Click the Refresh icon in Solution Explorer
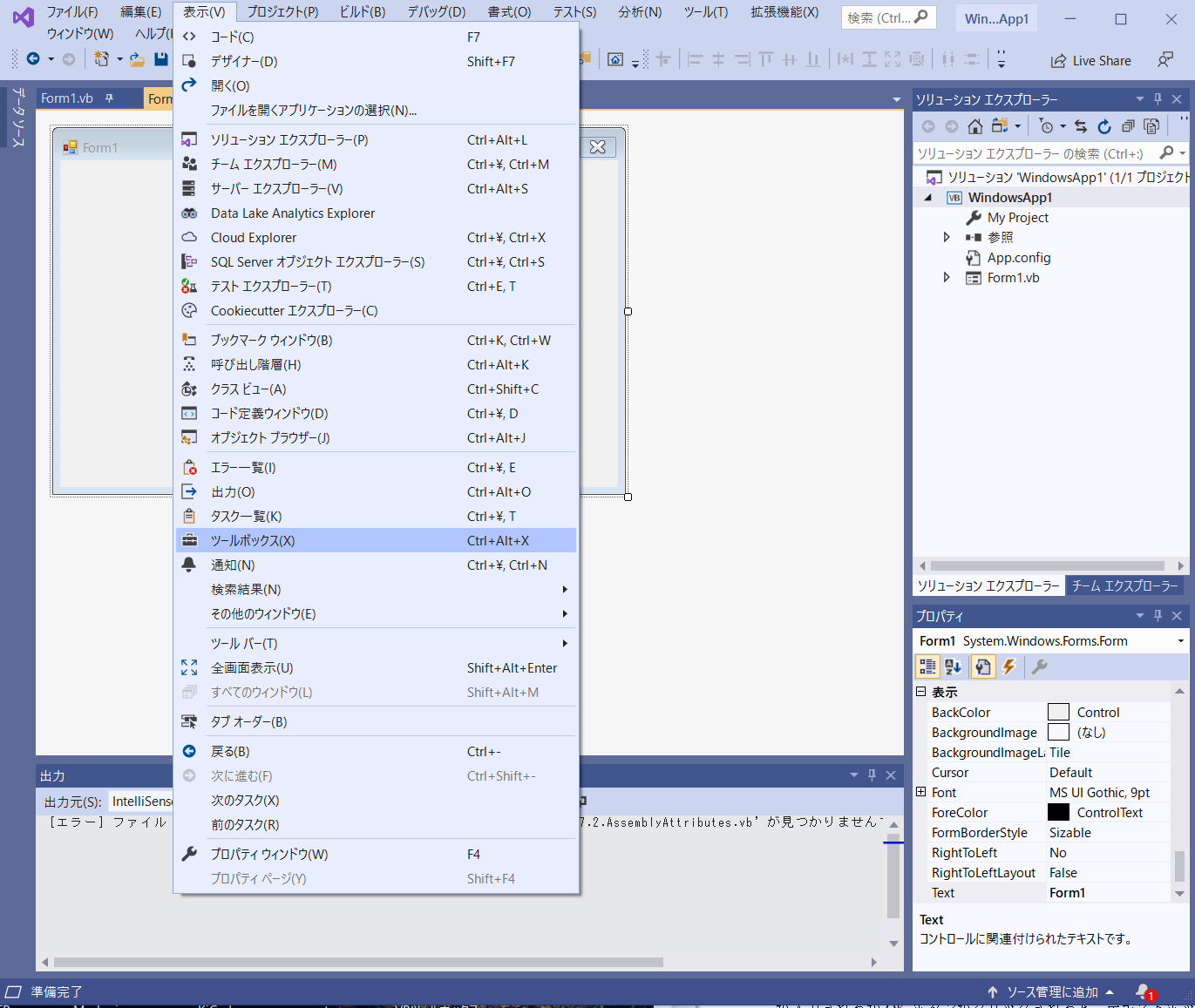 (x=1104, y=126)
